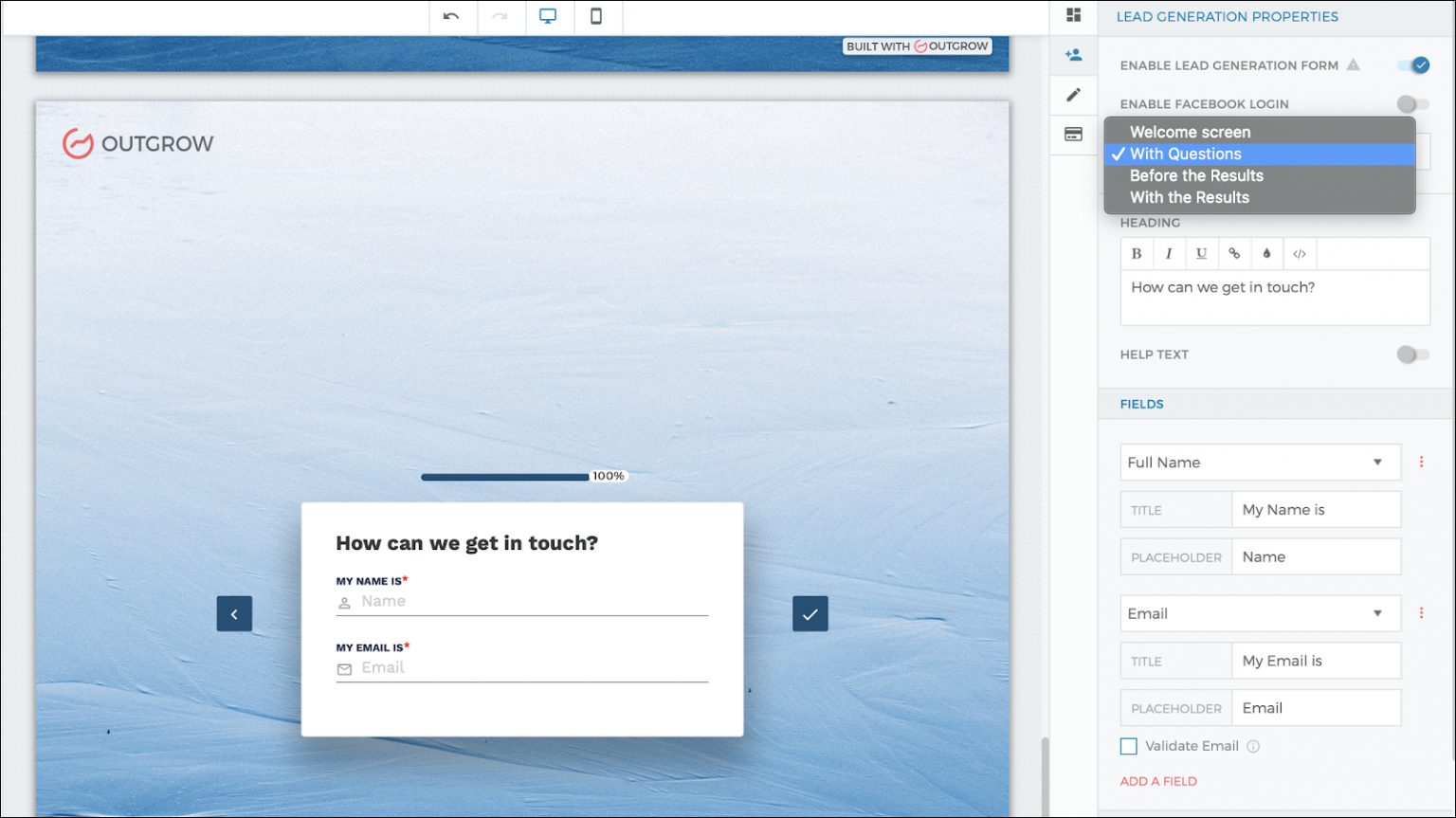Check the Validate Email checkbox
The image size is (1456, 818).
[x=1129, y=747]
